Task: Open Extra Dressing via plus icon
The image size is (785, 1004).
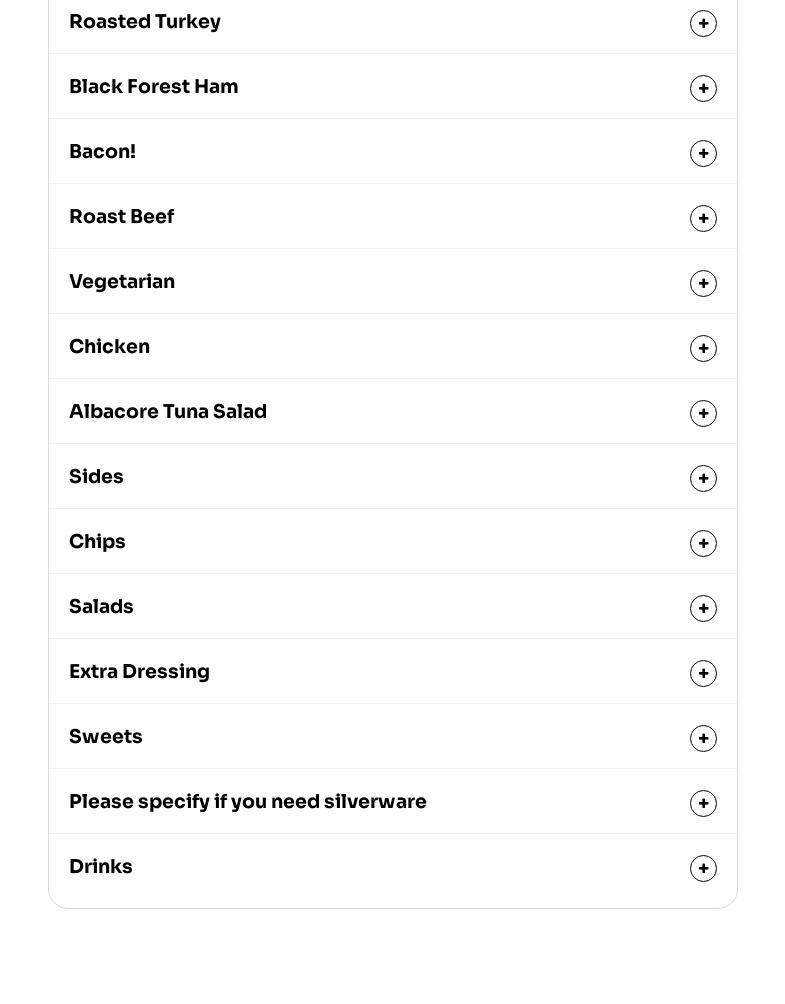Action: pos(703,674)
